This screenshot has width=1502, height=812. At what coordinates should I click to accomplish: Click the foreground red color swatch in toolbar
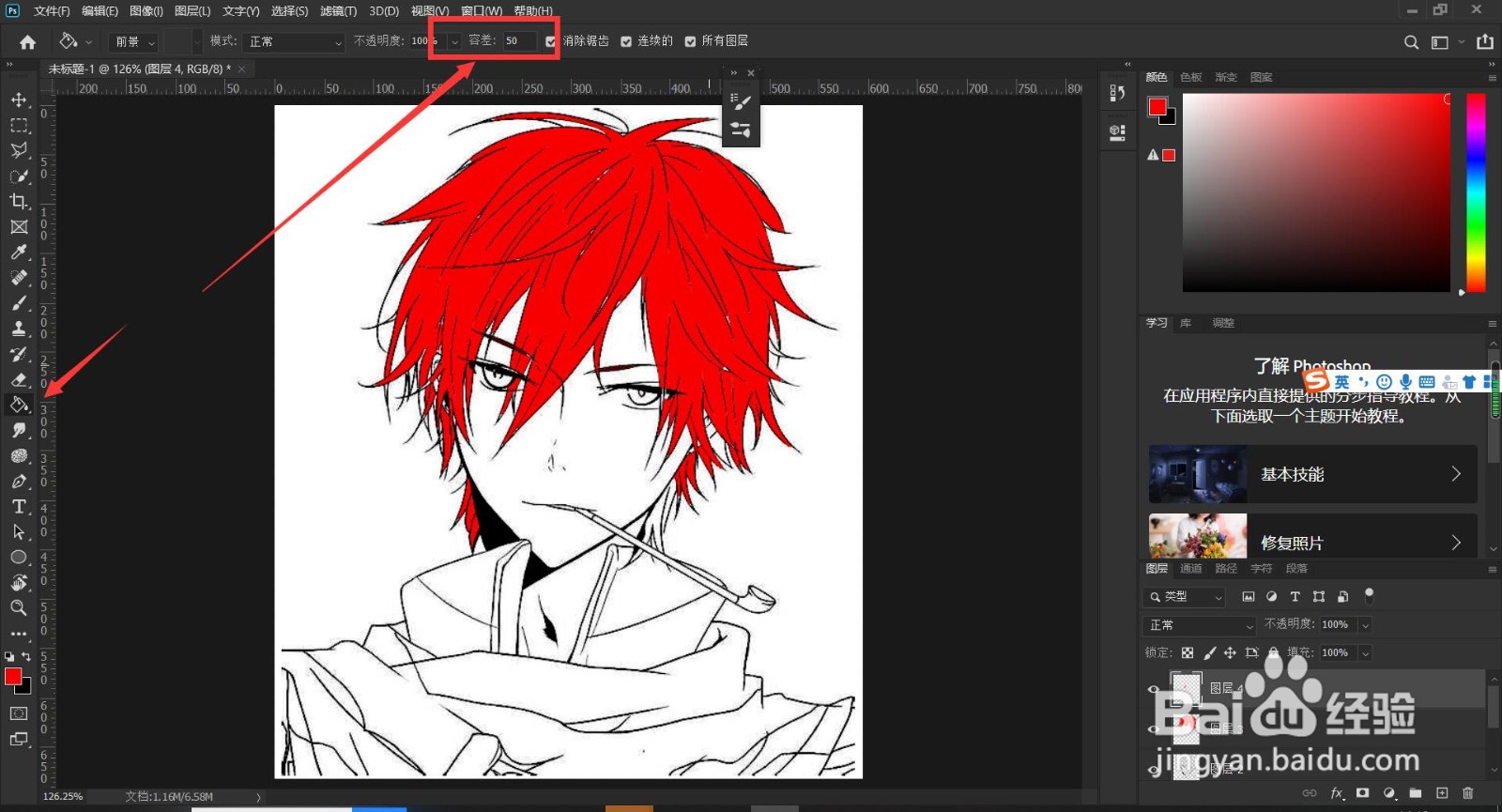(13, 677)
